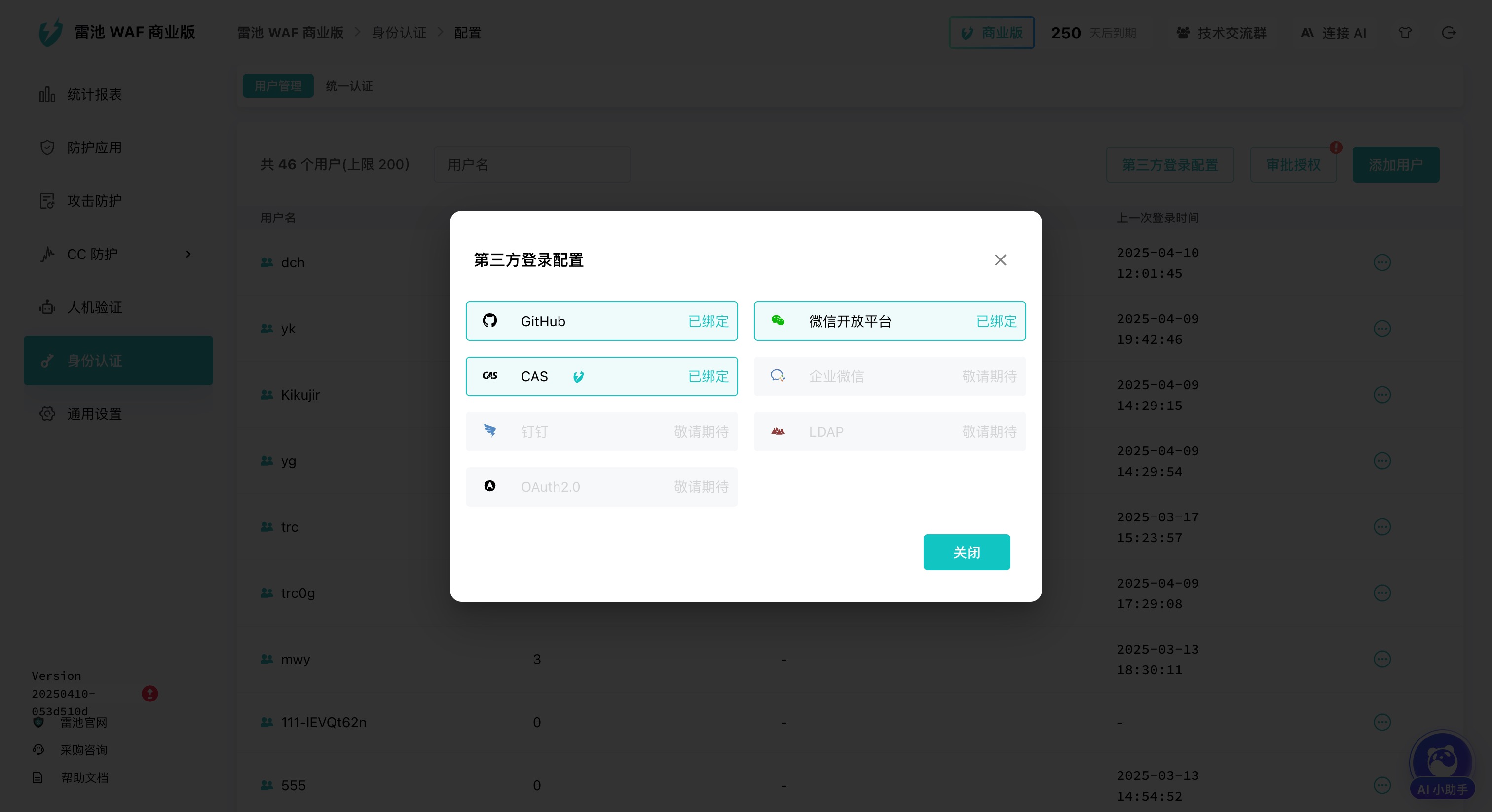This screenshot has width=1492, height=812.
Task: Click the 防护应用 shield icon
Action: (x=47, y=148)
